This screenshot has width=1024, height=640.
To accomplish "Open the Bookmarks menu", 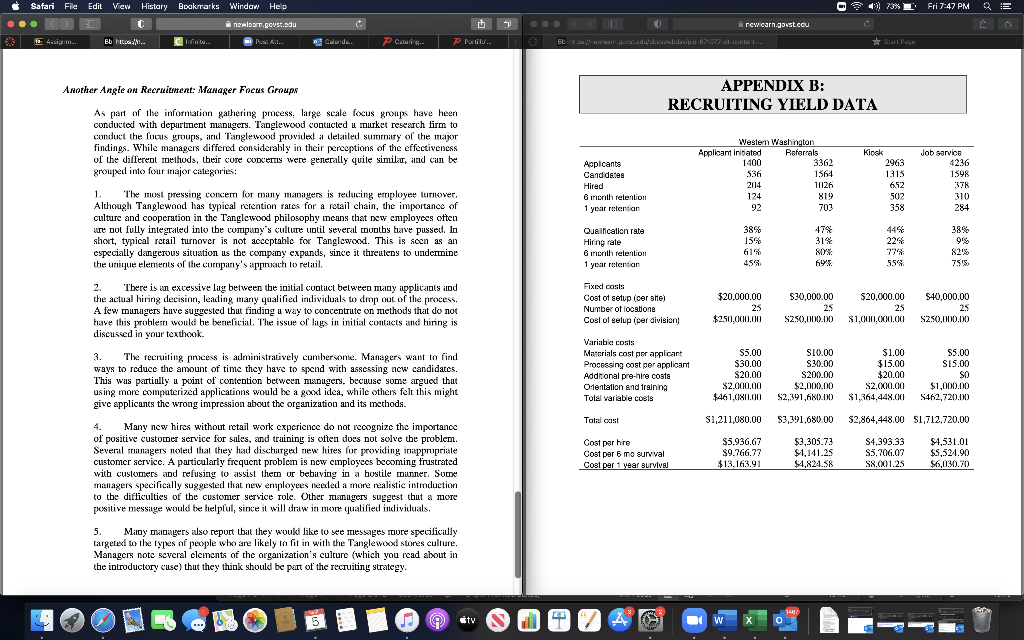I will (x=200, y=6).
